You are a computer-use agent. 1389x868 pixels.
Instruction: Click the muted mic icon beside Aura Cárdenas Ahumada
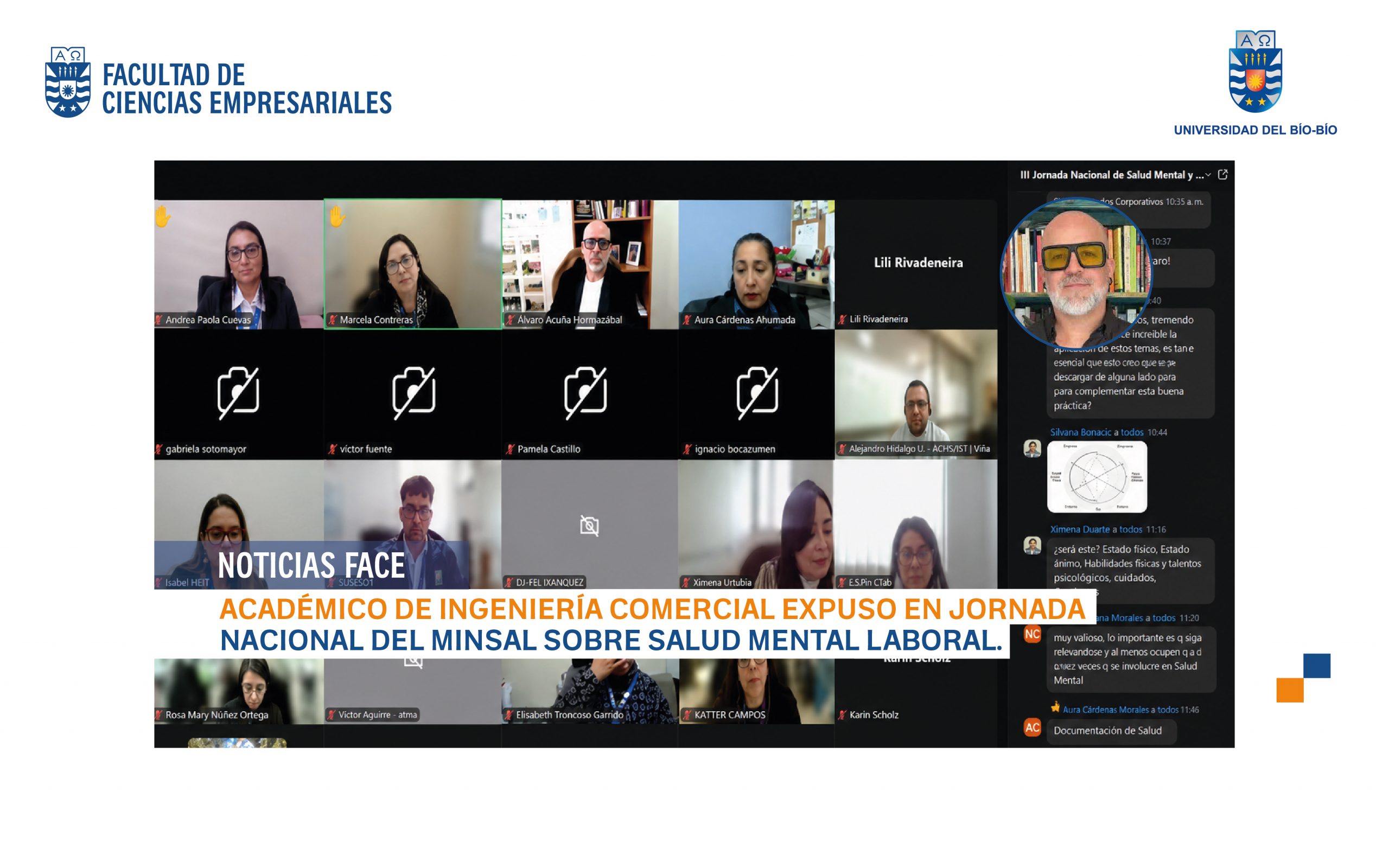pyautogui.click(x=686, y=320)
